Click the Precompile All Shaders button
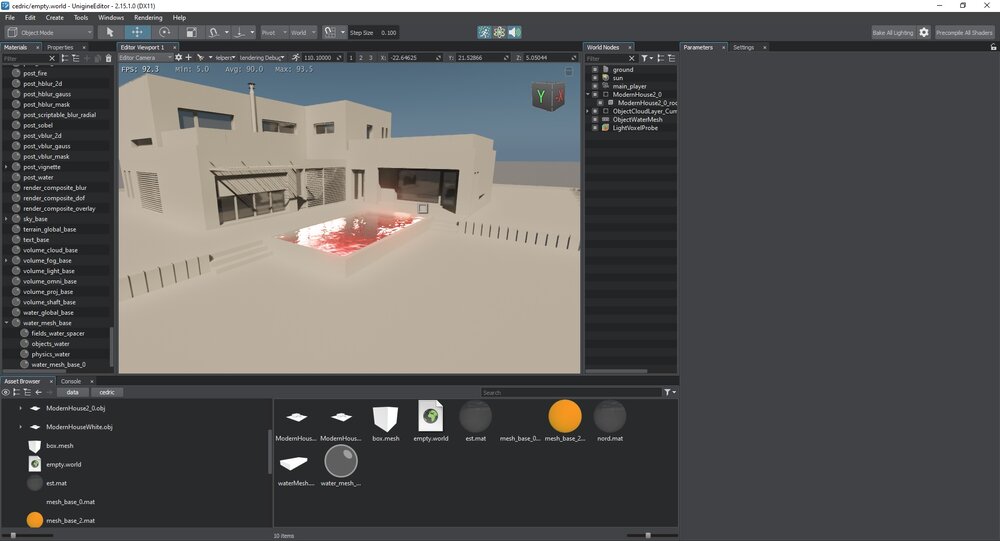Image resolution: width=1000 pixels, height=541 pixels. coord(964,32)
